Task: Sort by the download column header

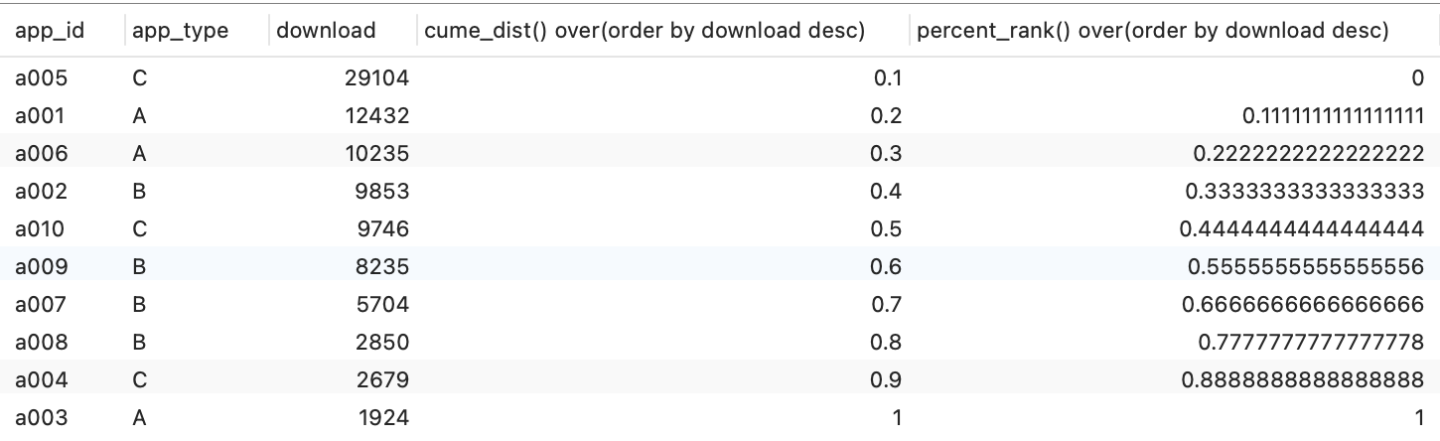Action: click(x=326, y=32)
